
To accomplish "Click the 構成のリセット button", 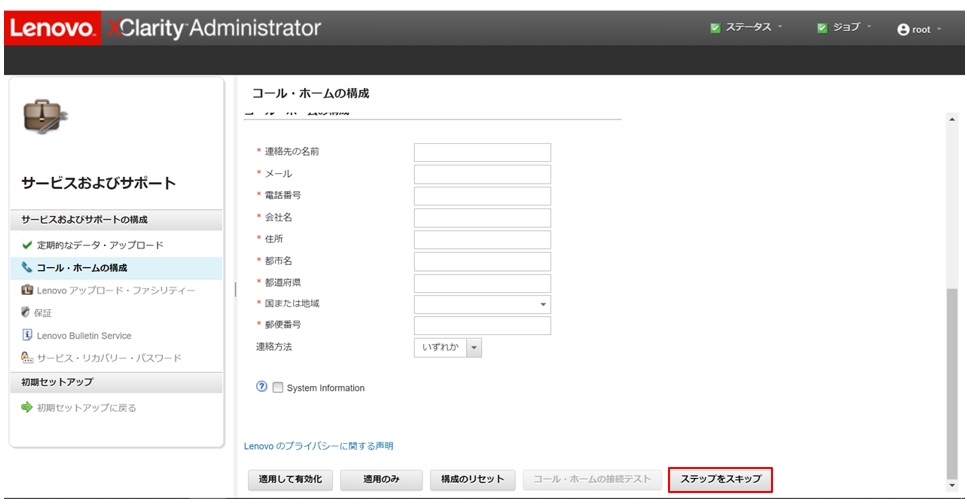I will (x=472, y=479).
